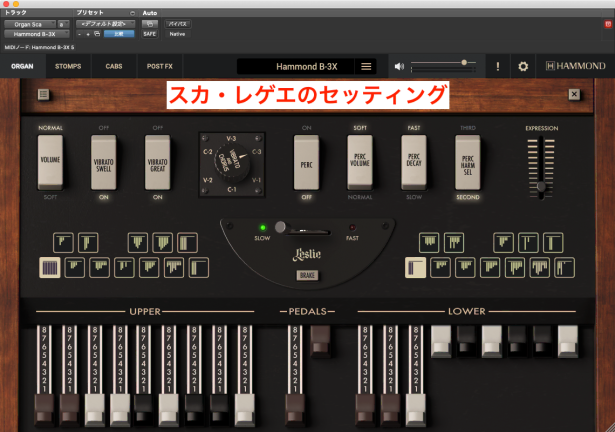
Task: Click the Leslie FAST red indicator light
Action: point(352,228)
